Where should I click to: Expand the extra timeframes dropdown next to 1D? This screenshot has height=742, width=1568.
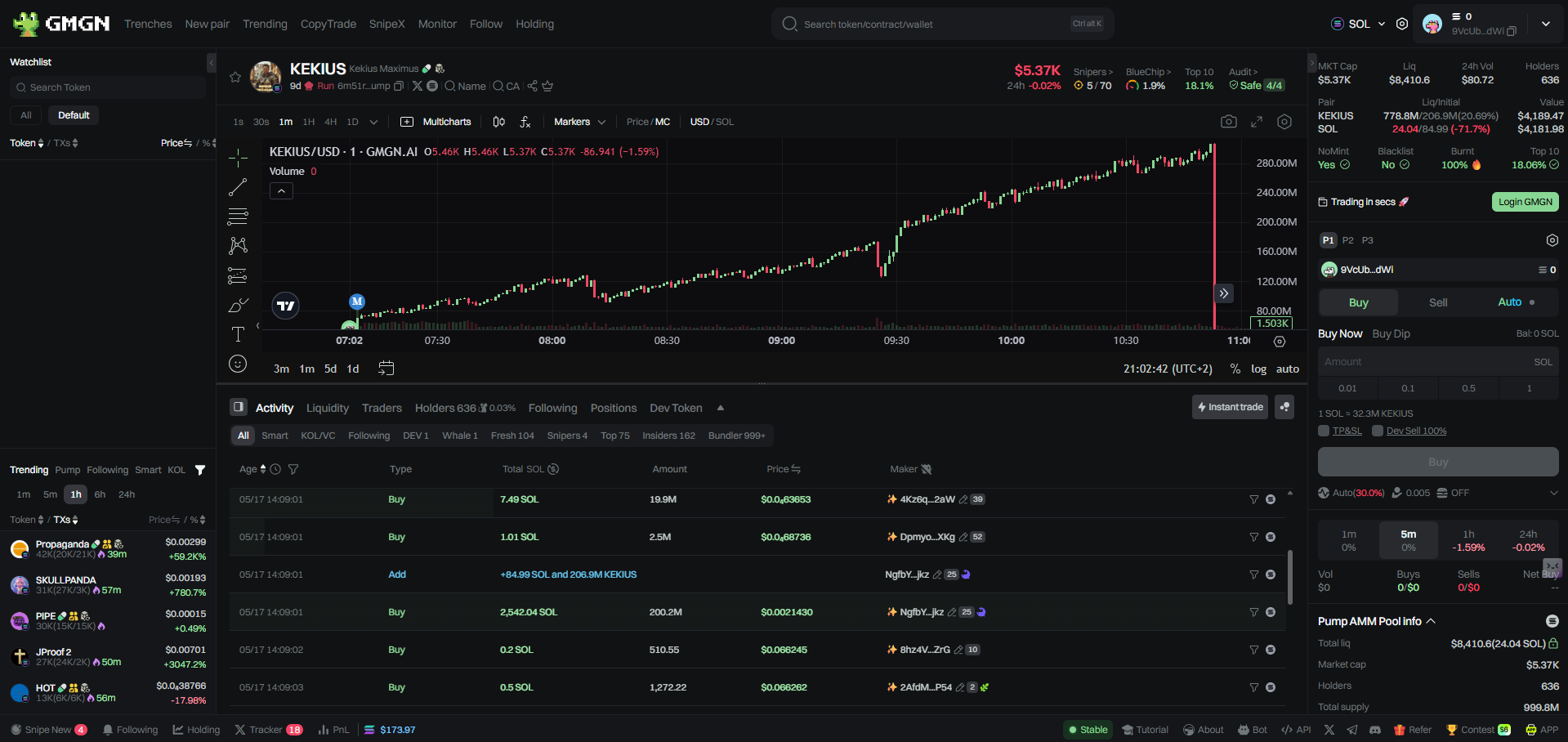tap(373, 121)
